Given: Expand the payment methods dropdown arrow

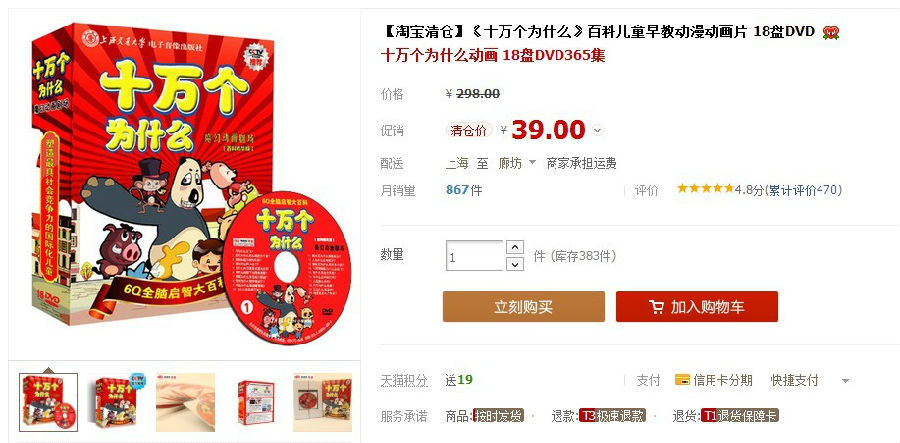Looking at the screenshot, I should click(844, 380).
